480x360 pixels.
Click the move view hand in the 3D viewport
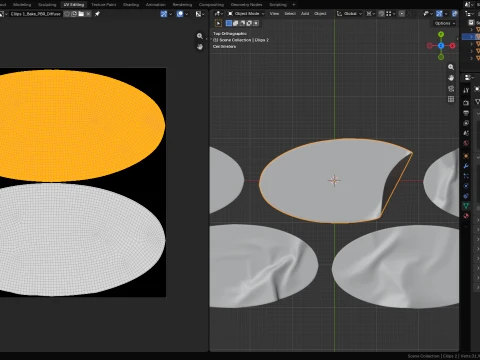point(451,78)
